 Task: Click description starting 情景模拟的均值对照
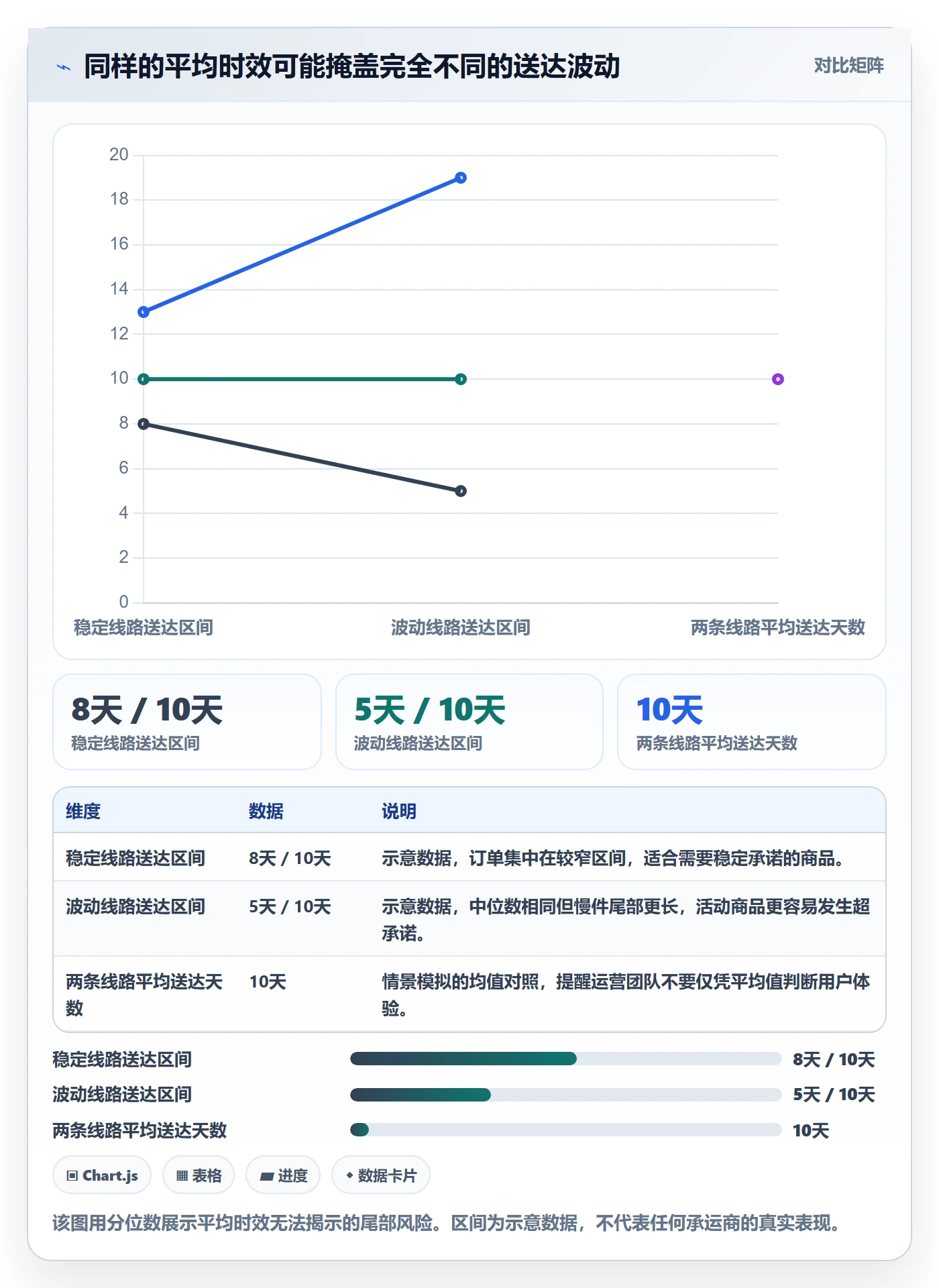pos(626,994)
